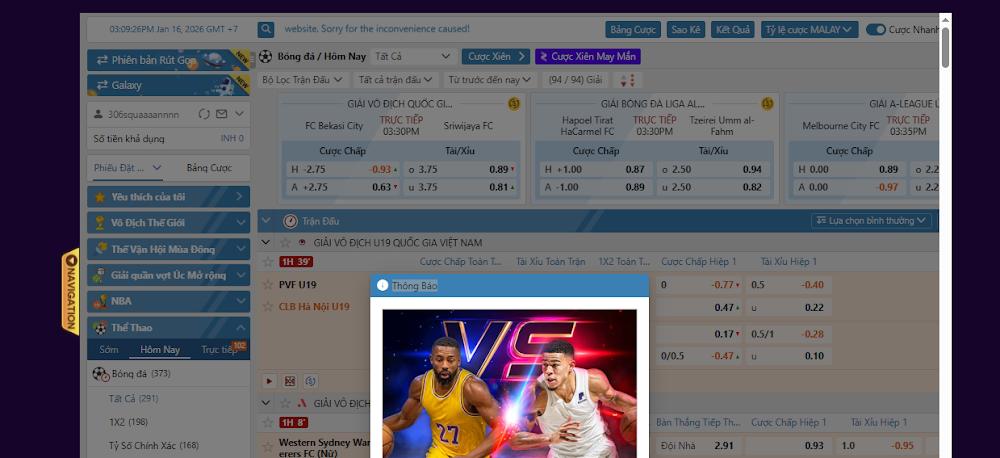
Task: Click the sort order arrows icon
Action: pos(627,80)
